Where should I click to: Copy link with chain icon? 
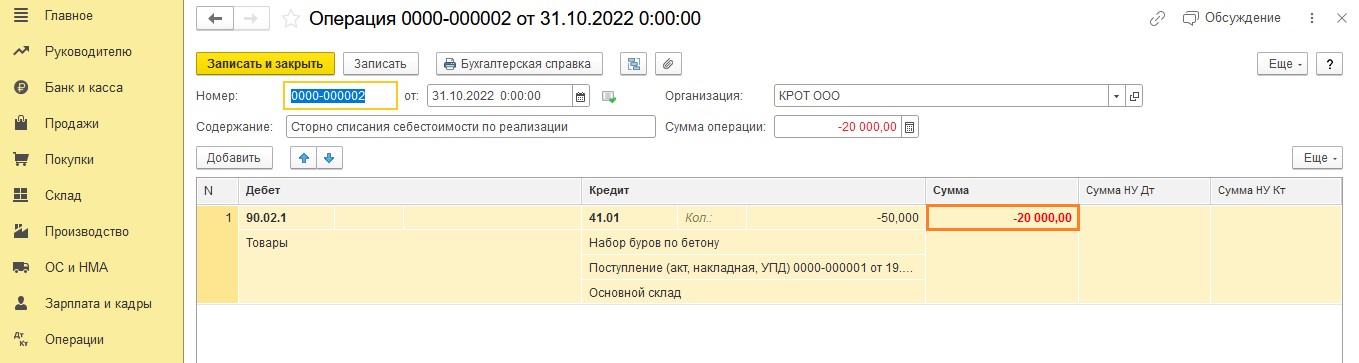pyautogui.click(x=1158, y=18)
